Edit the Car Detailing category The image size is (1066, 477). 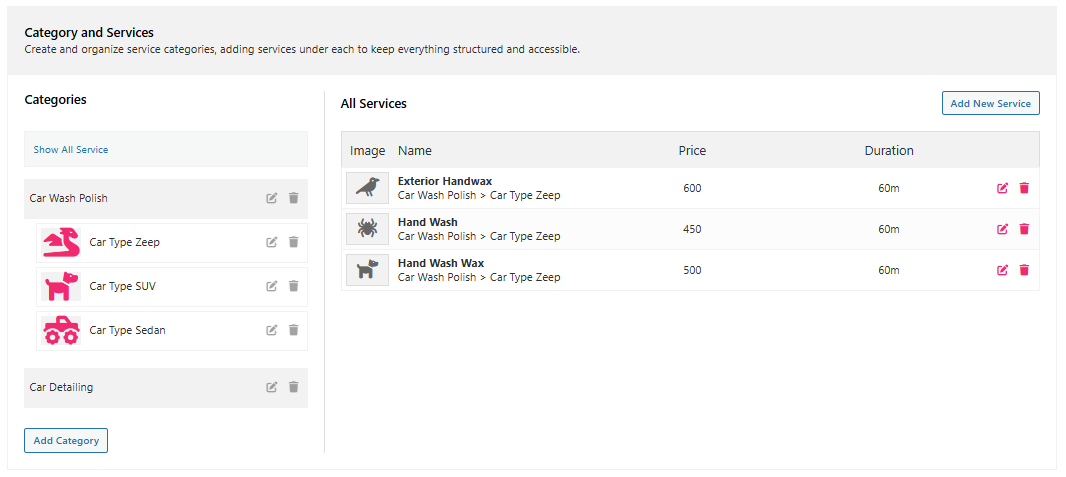click(x=272, y=387)
